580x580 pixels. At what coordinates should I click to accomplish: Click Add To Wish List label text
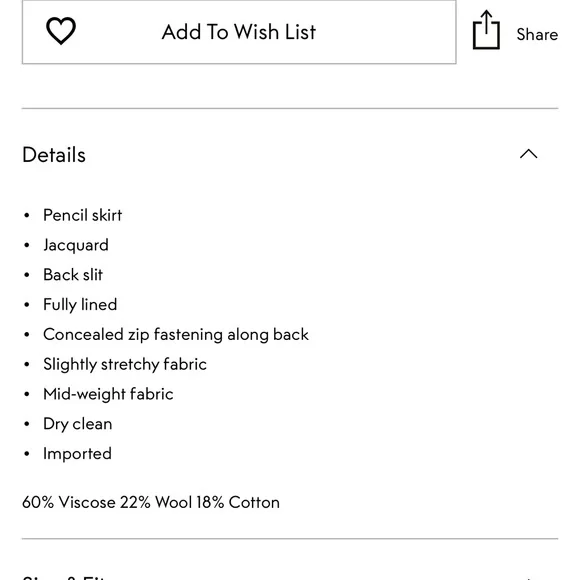[x=239, y=32]
